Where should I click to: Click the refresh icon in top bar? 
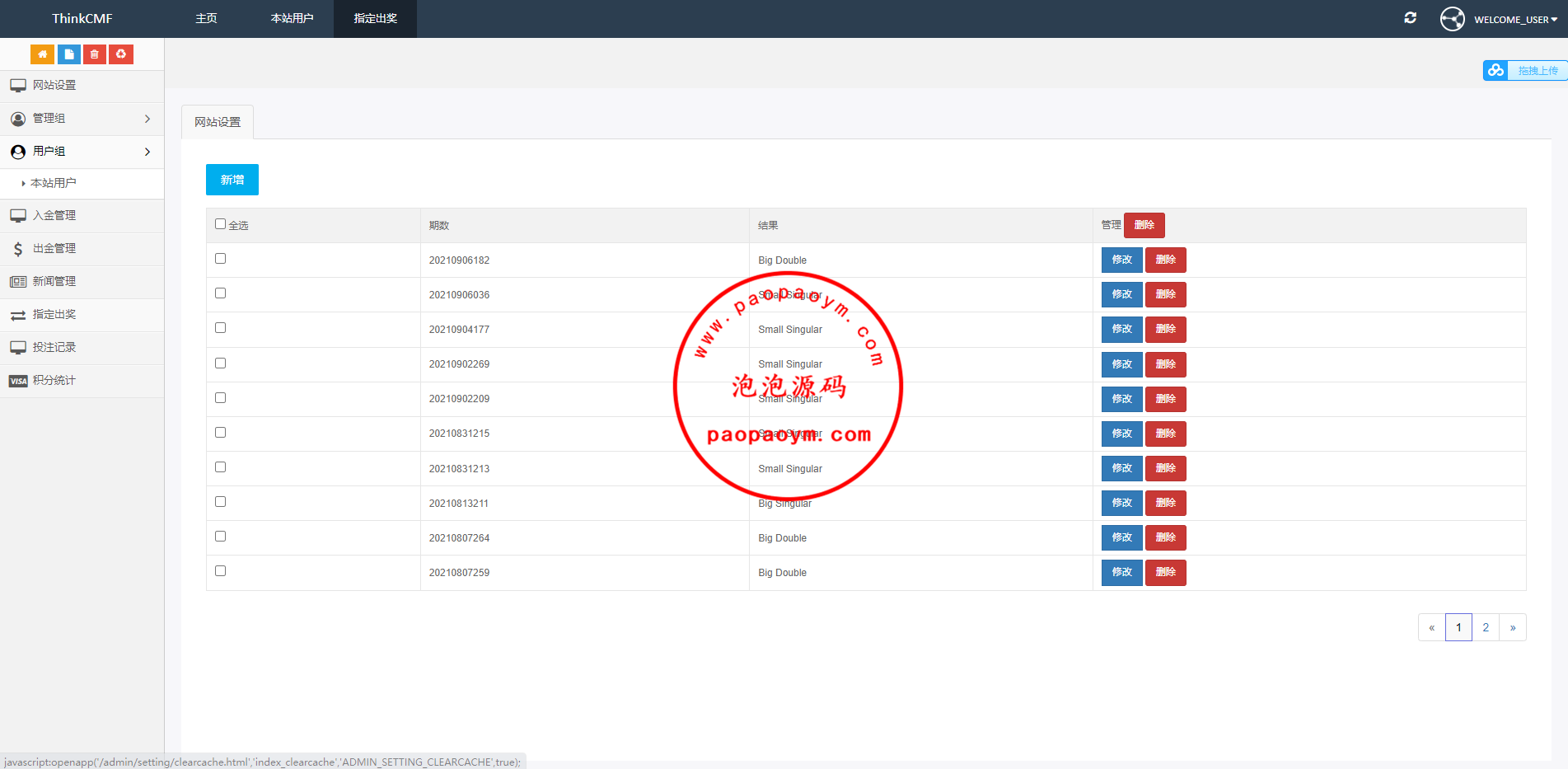[x=1410, y=18]
